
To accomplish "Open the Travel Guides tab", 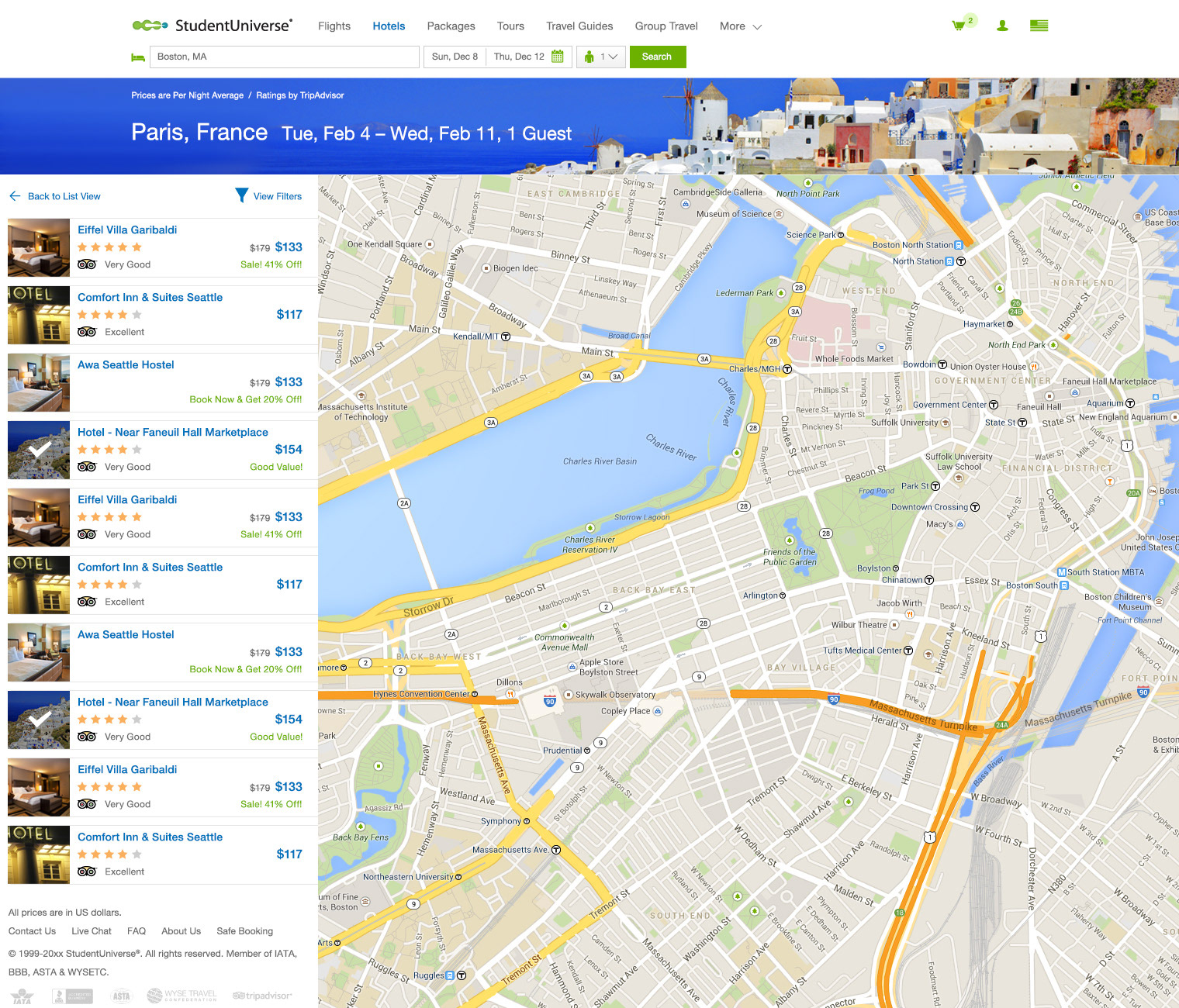I will point(579,26).
